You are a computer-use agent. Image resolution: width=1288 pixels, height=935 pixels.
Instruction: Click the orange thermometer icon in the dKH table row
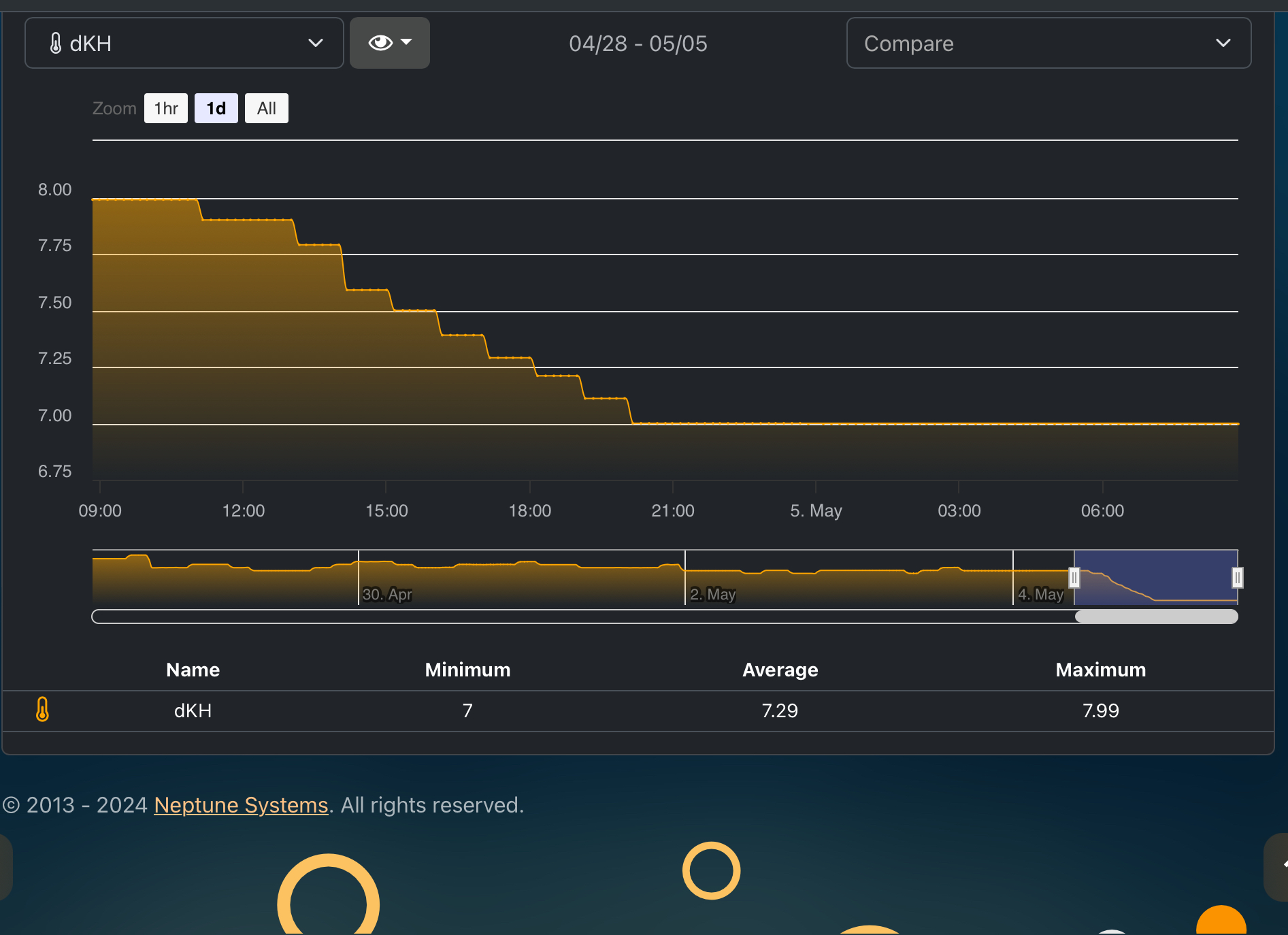coord(42,709)
